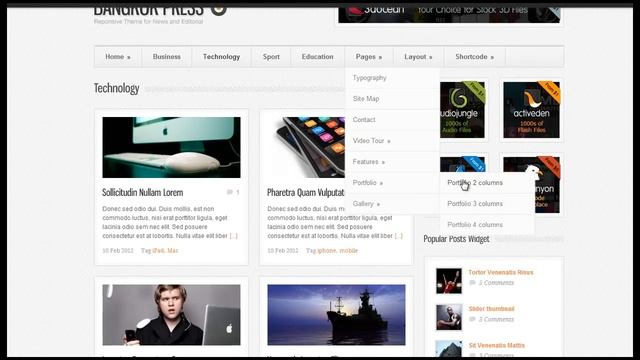This screenshot has height=360, width=640.
Task: Click the 5 Comments link under Tortor
Action: tap(496, 283)
